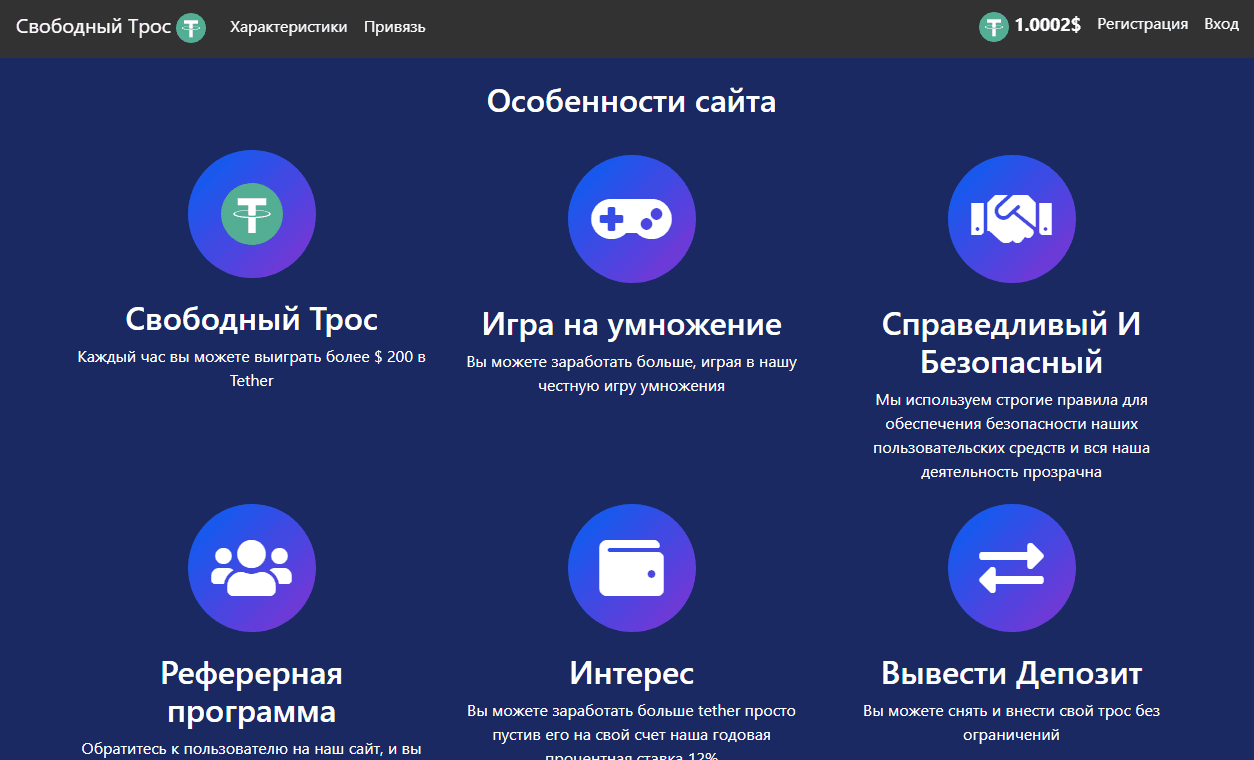Click the Tether logo beside the site name
This screenshot has height=760, width=1254.
[x=191, y=28]
